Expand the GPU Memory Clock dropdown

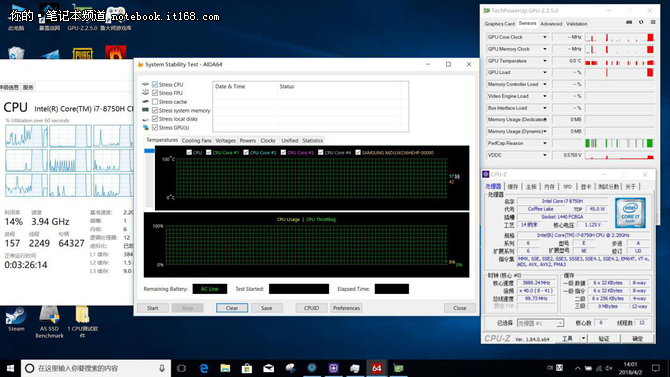545,49
